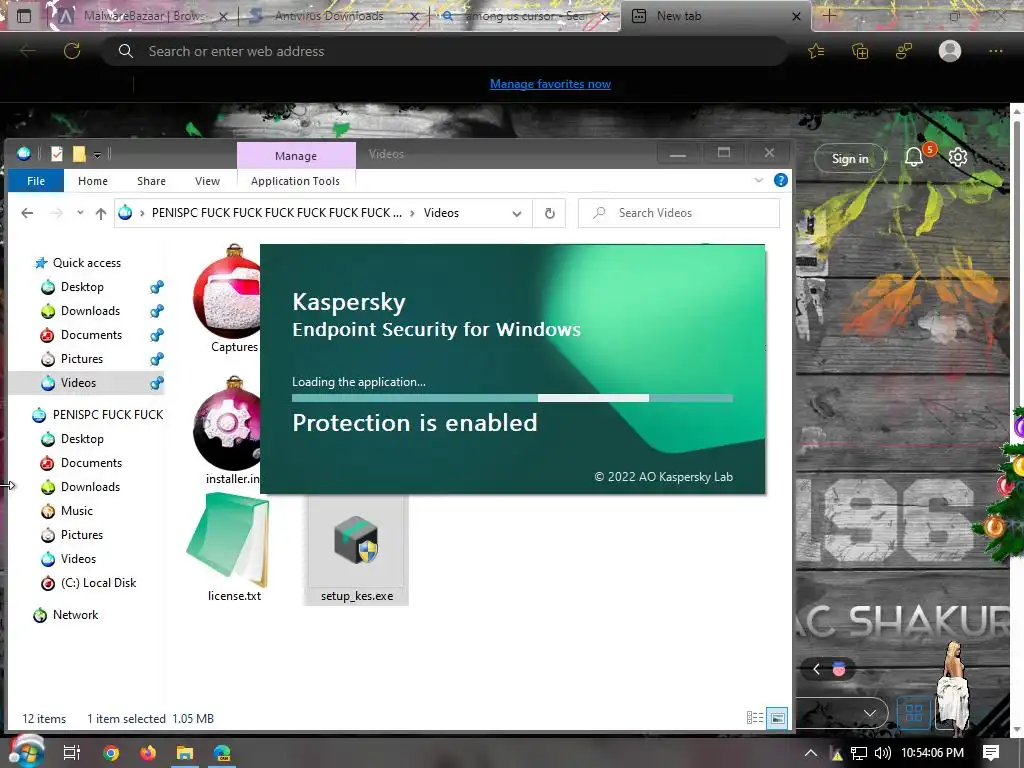1024x768 pixels.
Task: Expand address bar history dropdown
Action: 517,214
